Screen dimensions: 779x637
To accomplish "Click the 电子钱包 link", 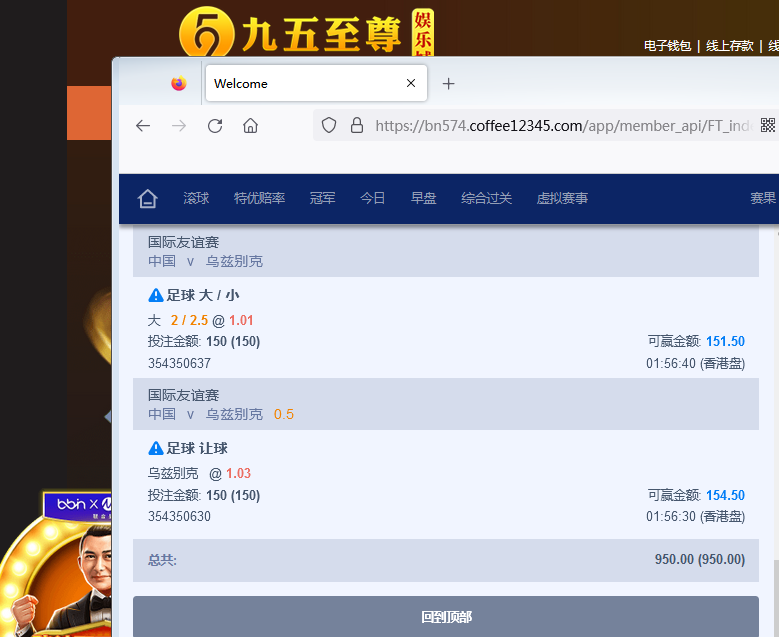I will [x=667, y=46].
